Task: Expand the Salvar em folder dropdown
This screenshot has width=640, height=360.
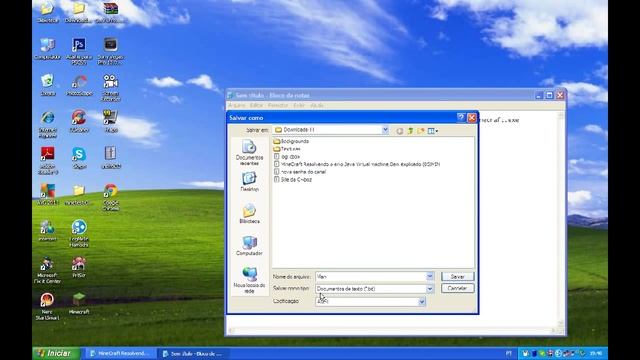Action: 385,130
